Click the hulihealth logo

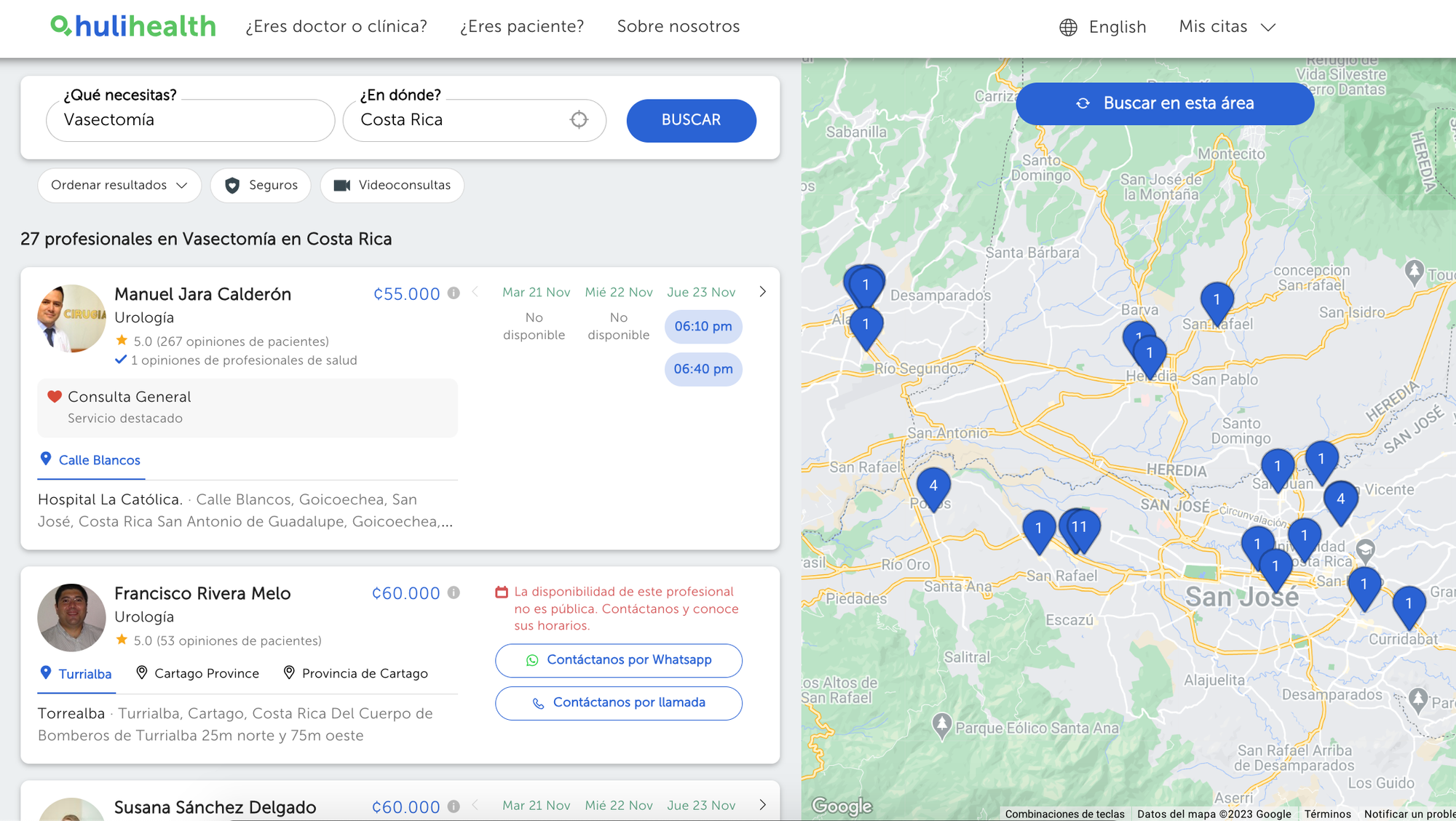[133, 26]
